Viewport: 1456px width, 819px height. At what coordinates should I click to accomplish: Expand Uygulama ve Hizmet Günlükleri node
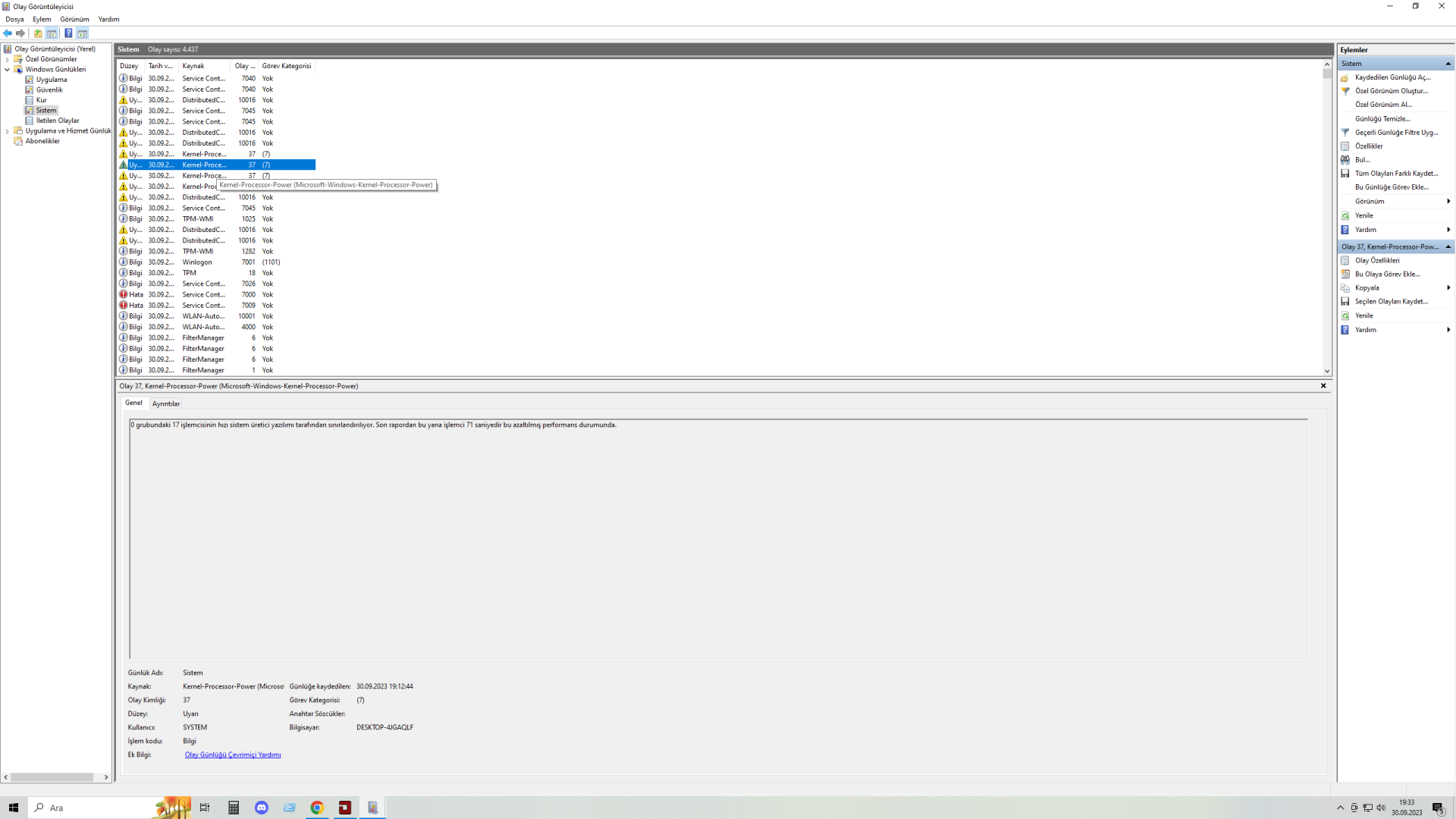(x=8, y=131)
